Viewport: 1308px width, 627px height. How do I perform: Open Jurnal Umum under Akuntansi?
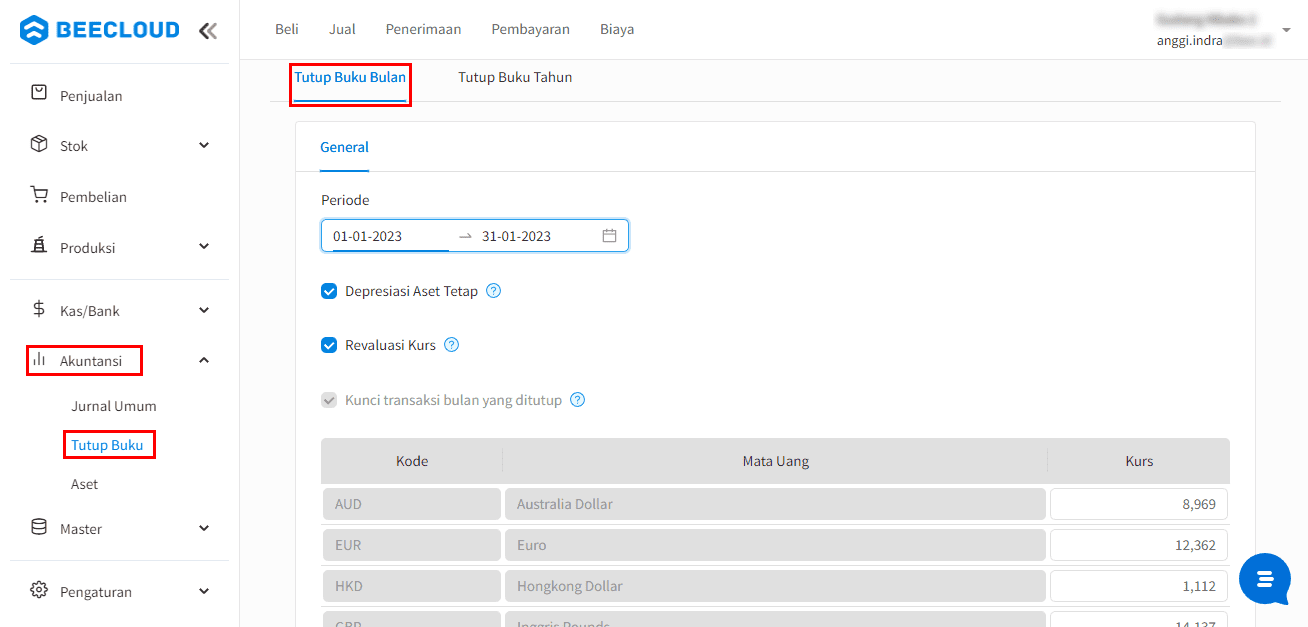pos(113,406)
